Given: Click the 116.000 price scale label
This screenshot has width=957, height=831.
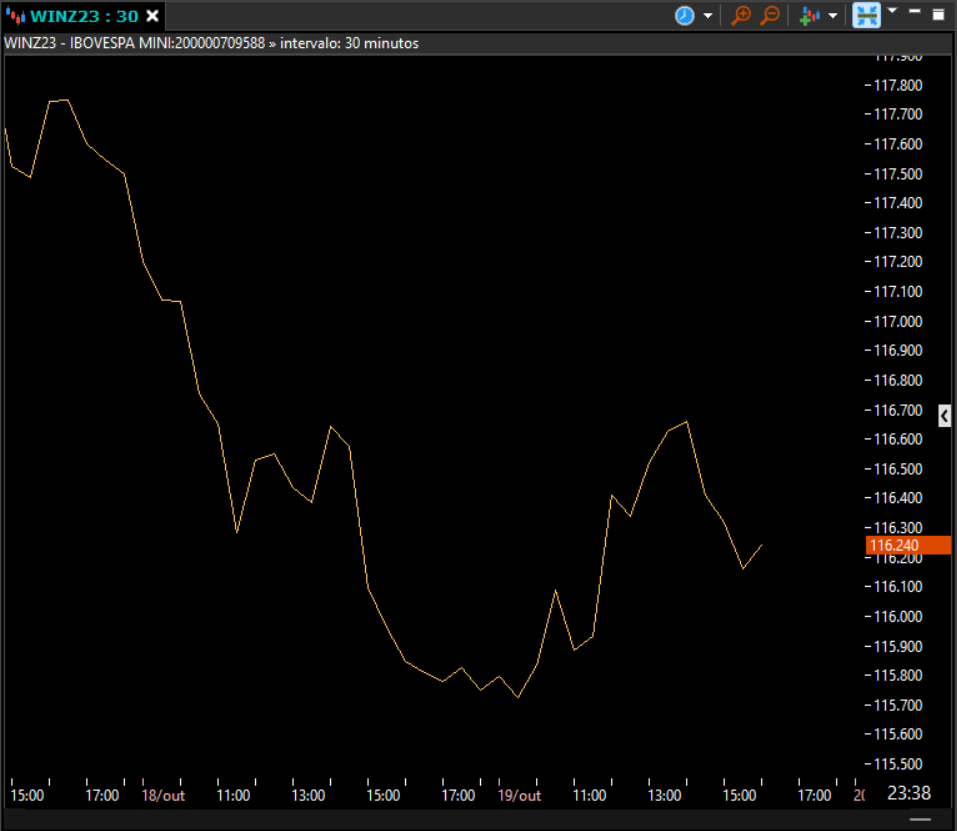Looking at the screenshot, I should pos(898,616).
